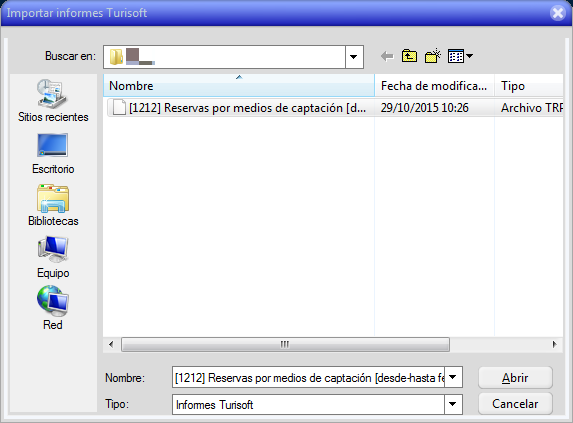The image size is (573, 423).
Task: Click the horizontal scrollbar thumb
Action: [285, 344]
